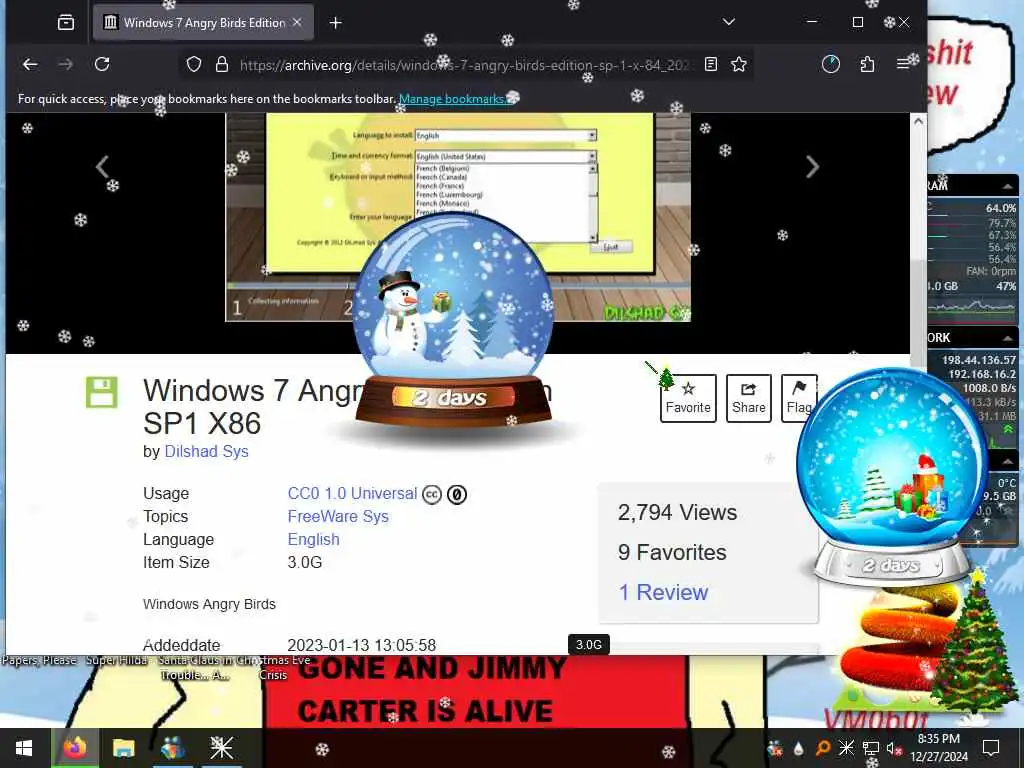Viewport: 1024px width, 768px height.
Task: Open the English language link
Action: [x=313, y=539]
